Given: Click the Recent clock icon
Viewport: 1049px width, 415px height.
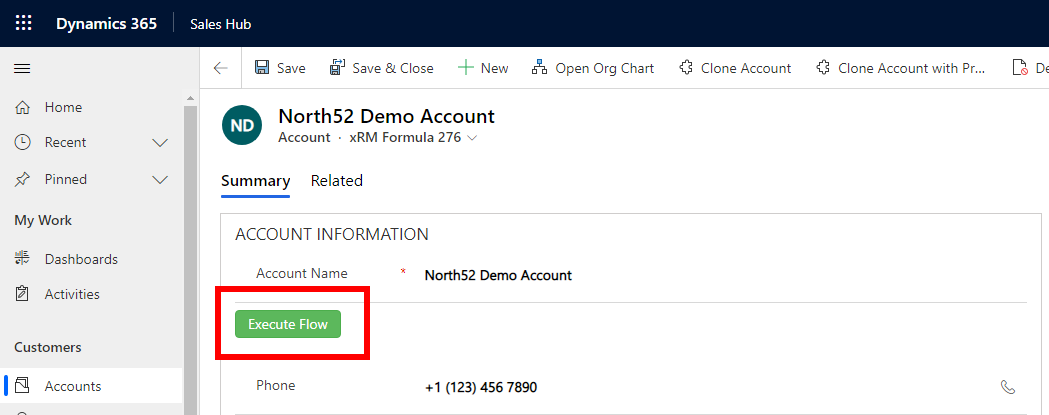Looking at the screenshot, I should (22, 142).
